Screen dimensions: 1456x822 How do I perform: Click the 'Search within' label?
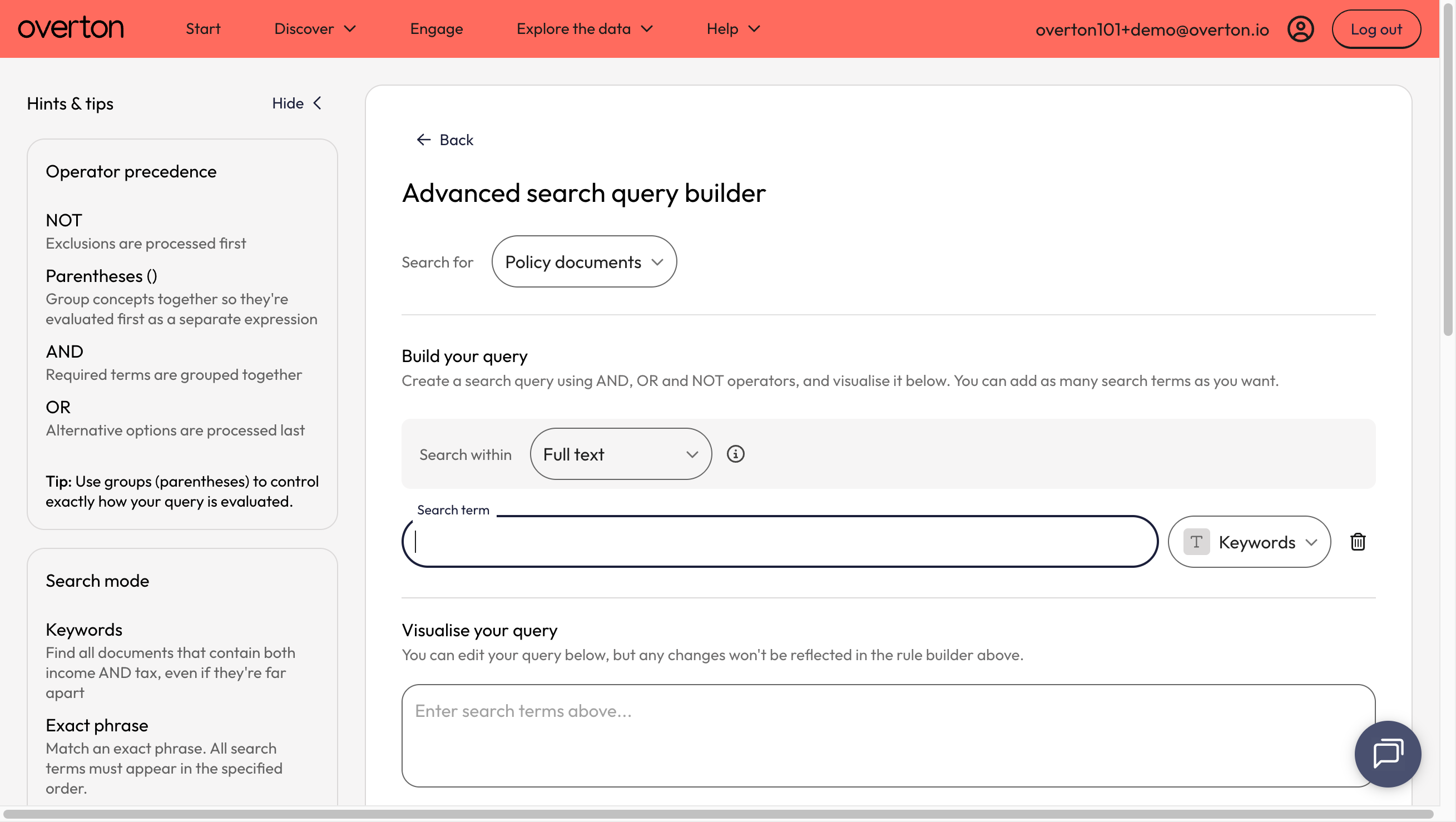click(x=465, y=454)
